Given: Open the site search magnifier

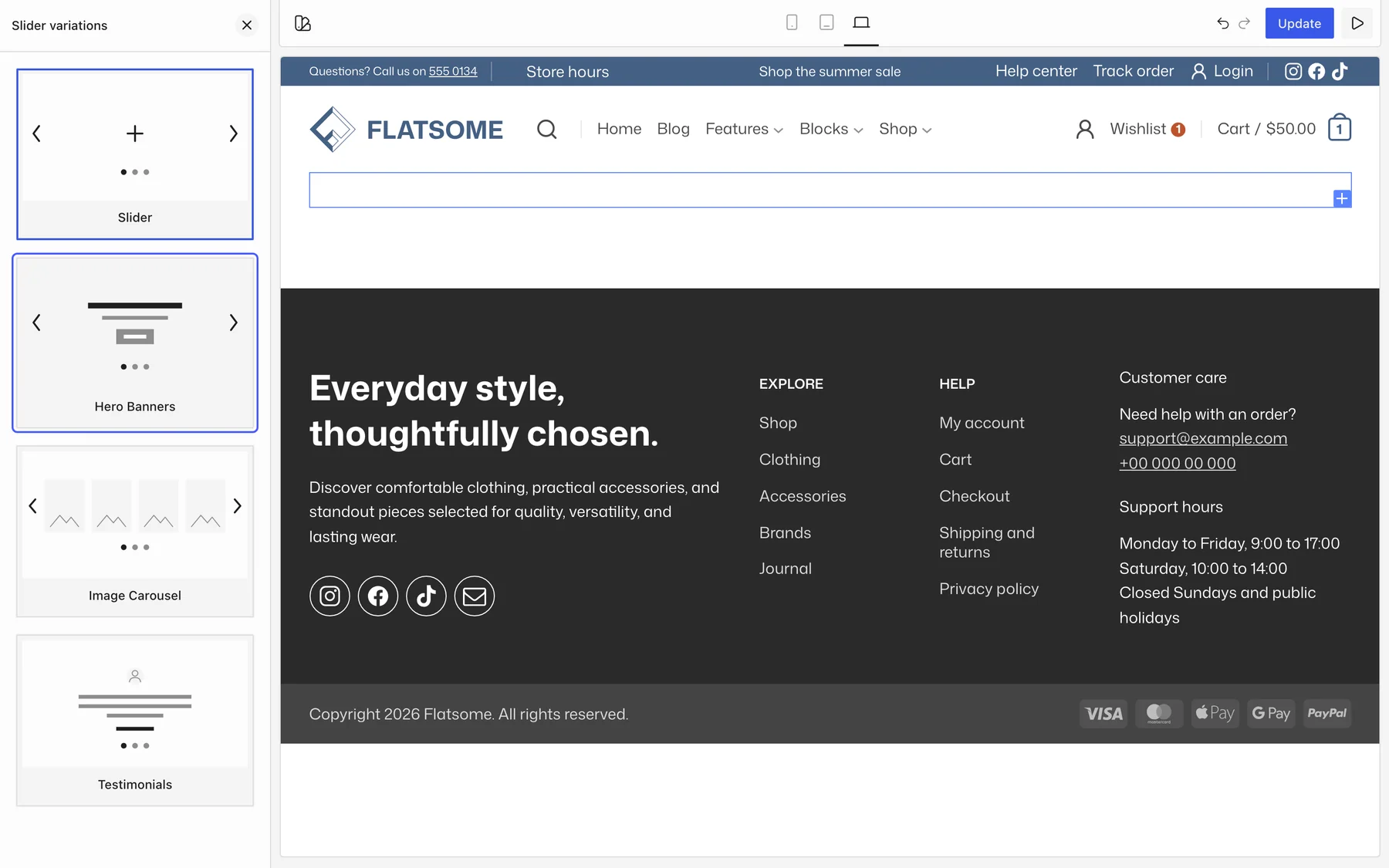Looking at the screenshot, I should click(x=546, y=129).
